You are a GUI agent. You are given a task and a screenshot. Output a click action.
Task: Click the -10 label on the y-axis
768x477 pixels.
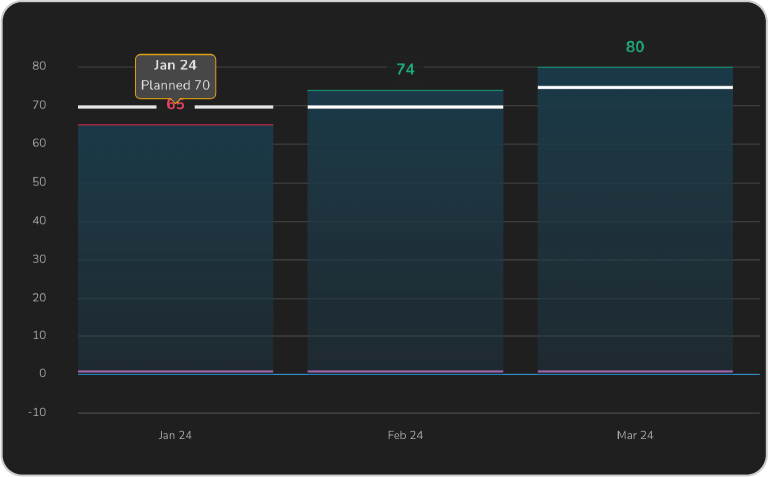(37, 413)
